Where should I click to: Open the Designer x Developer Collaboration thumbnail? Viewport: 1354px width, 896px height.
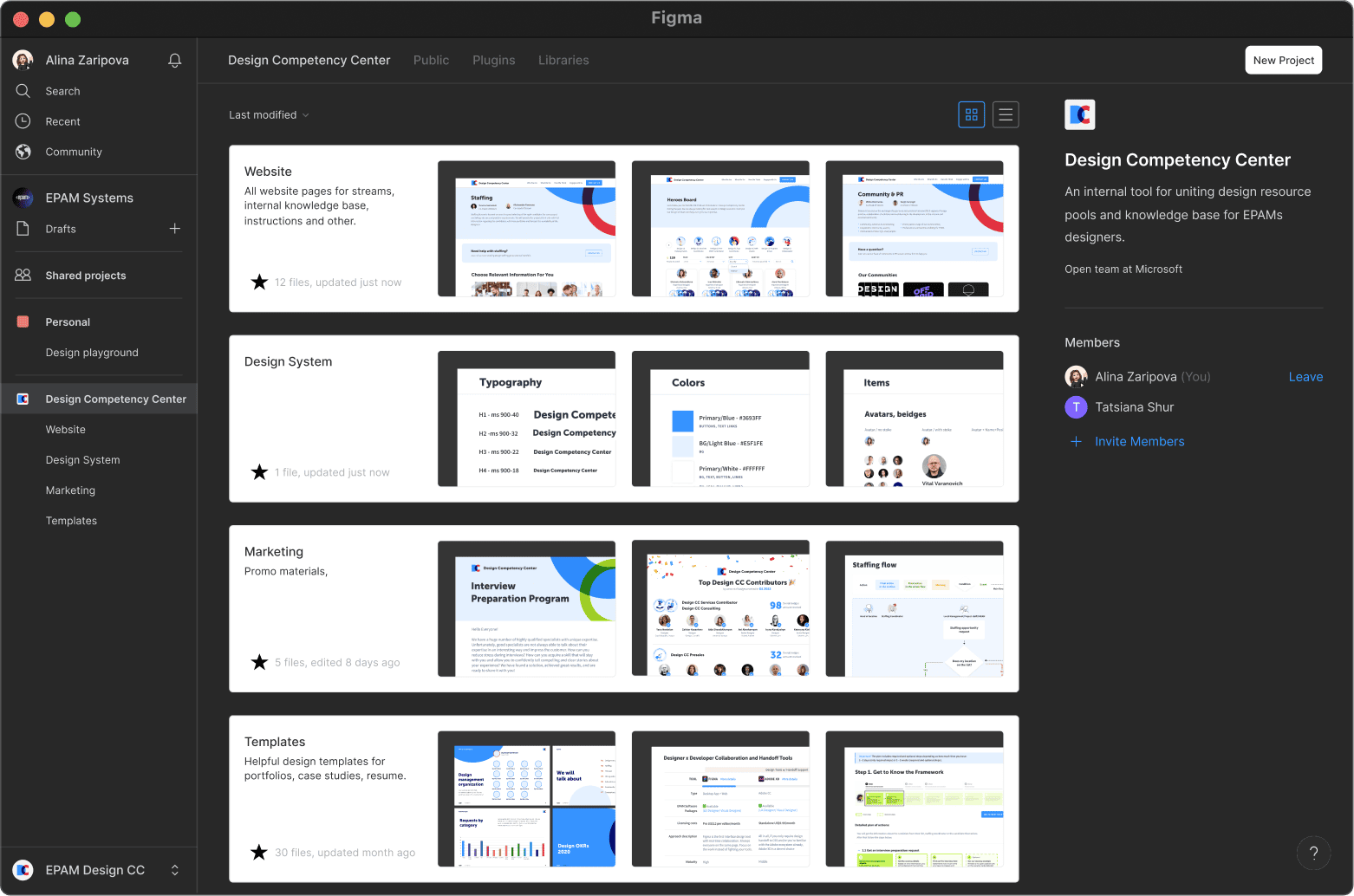click(x=720, y=799)
